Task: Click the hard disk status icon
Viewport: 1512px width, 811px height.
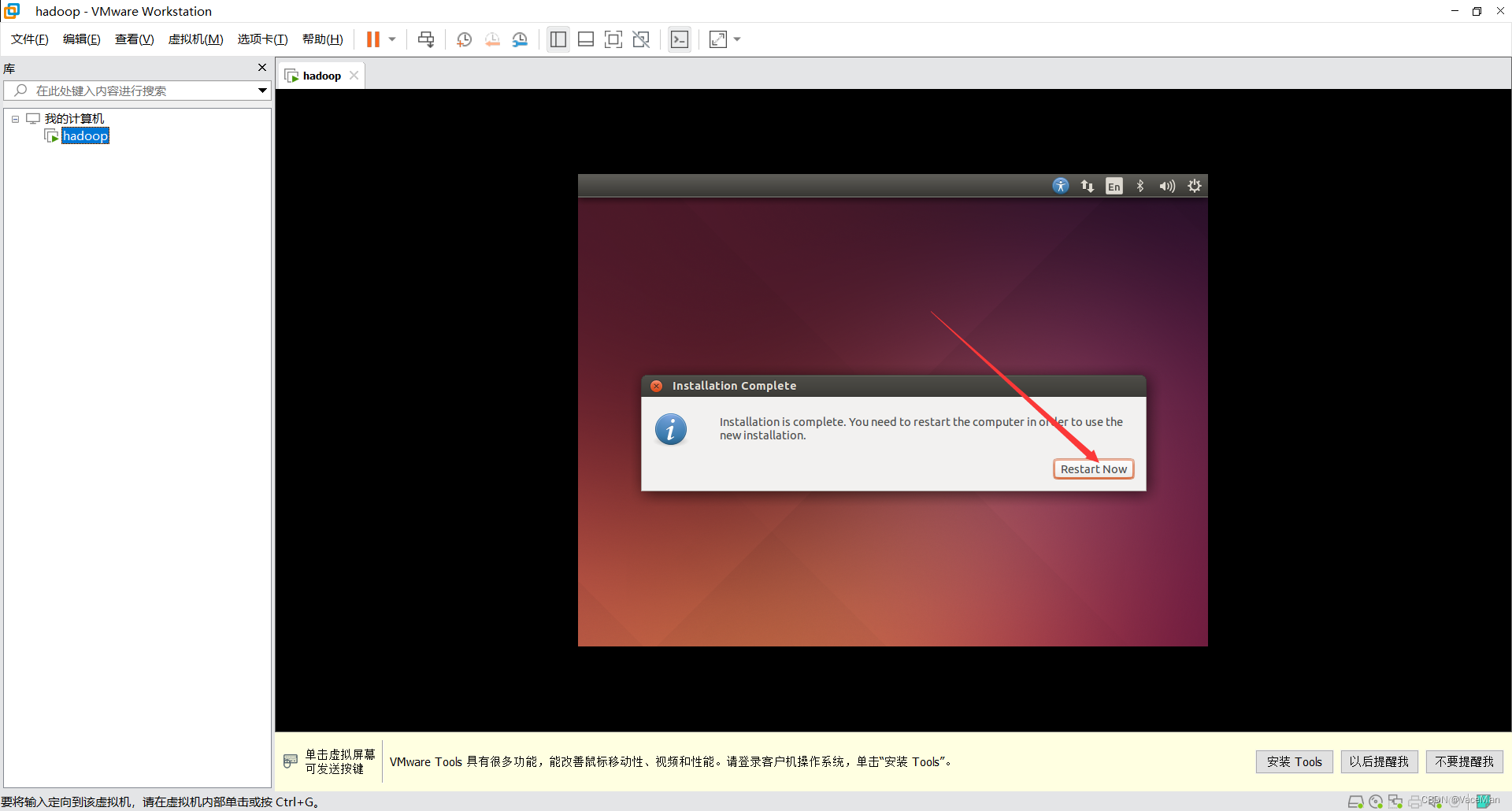Action: pos(1356,802)
